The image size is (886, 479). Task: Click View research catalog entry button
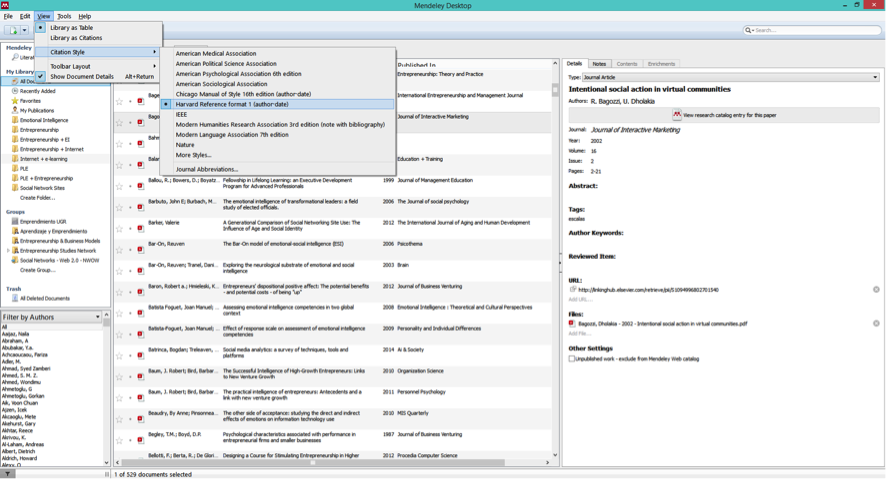tap(724, 115)
